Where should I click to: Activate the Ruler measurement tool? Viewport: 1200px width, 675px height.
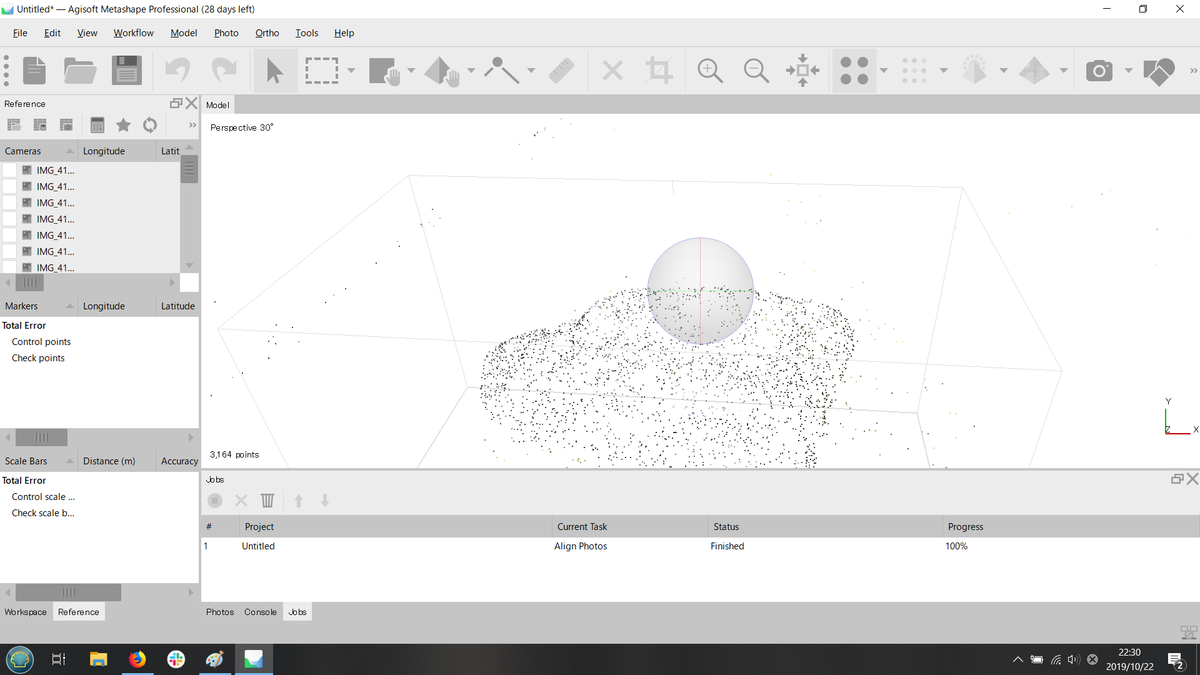point(564,70)
